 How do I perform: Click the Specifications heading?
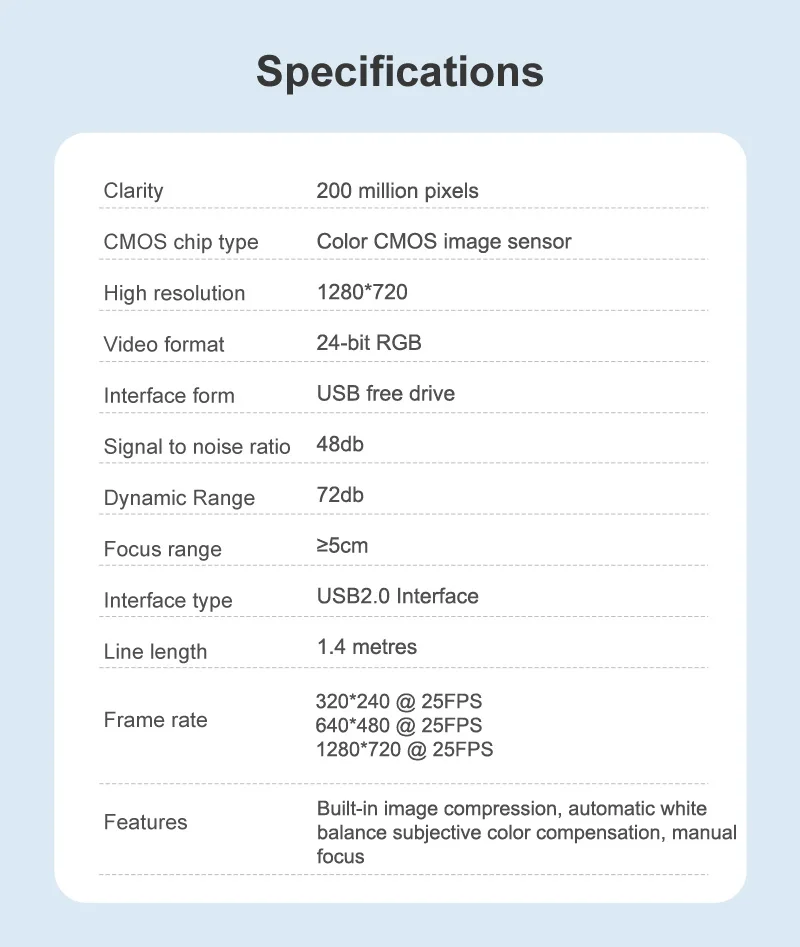[400, 72]
